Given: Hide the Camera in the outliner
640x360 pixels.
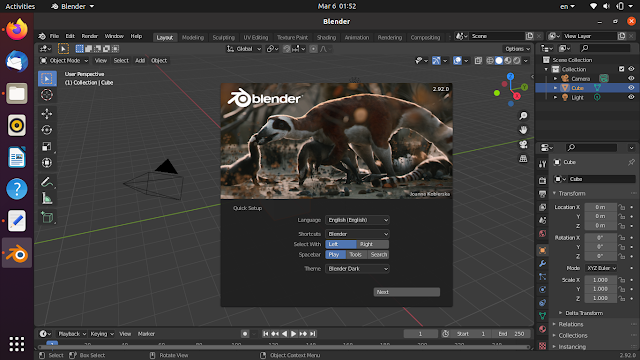Looking at the screenshot, I should click(631, 78).
